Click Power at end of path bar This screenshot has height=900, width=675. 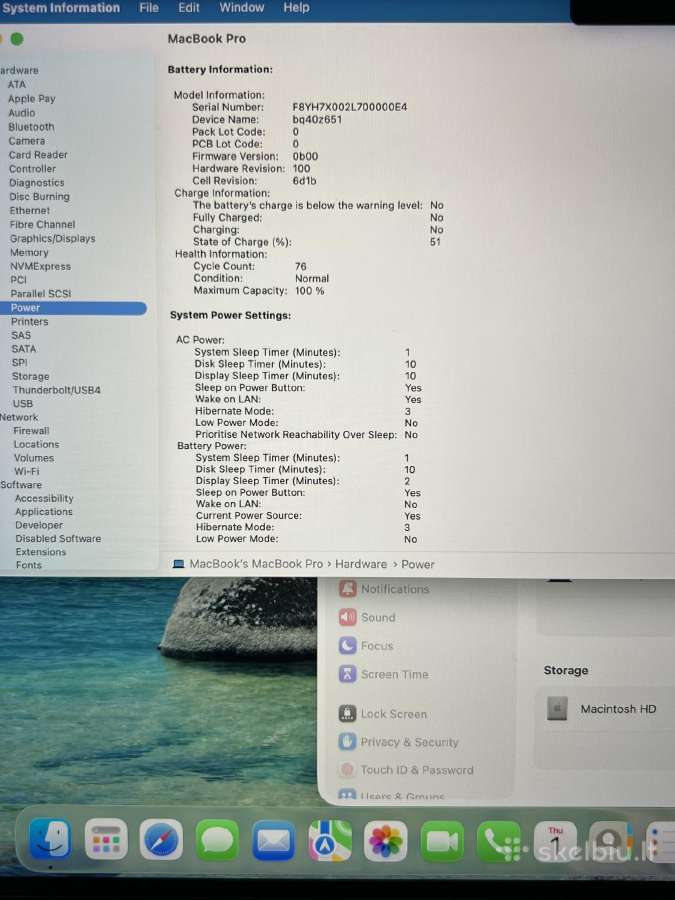pyautogui.click(x=418, y=564)
